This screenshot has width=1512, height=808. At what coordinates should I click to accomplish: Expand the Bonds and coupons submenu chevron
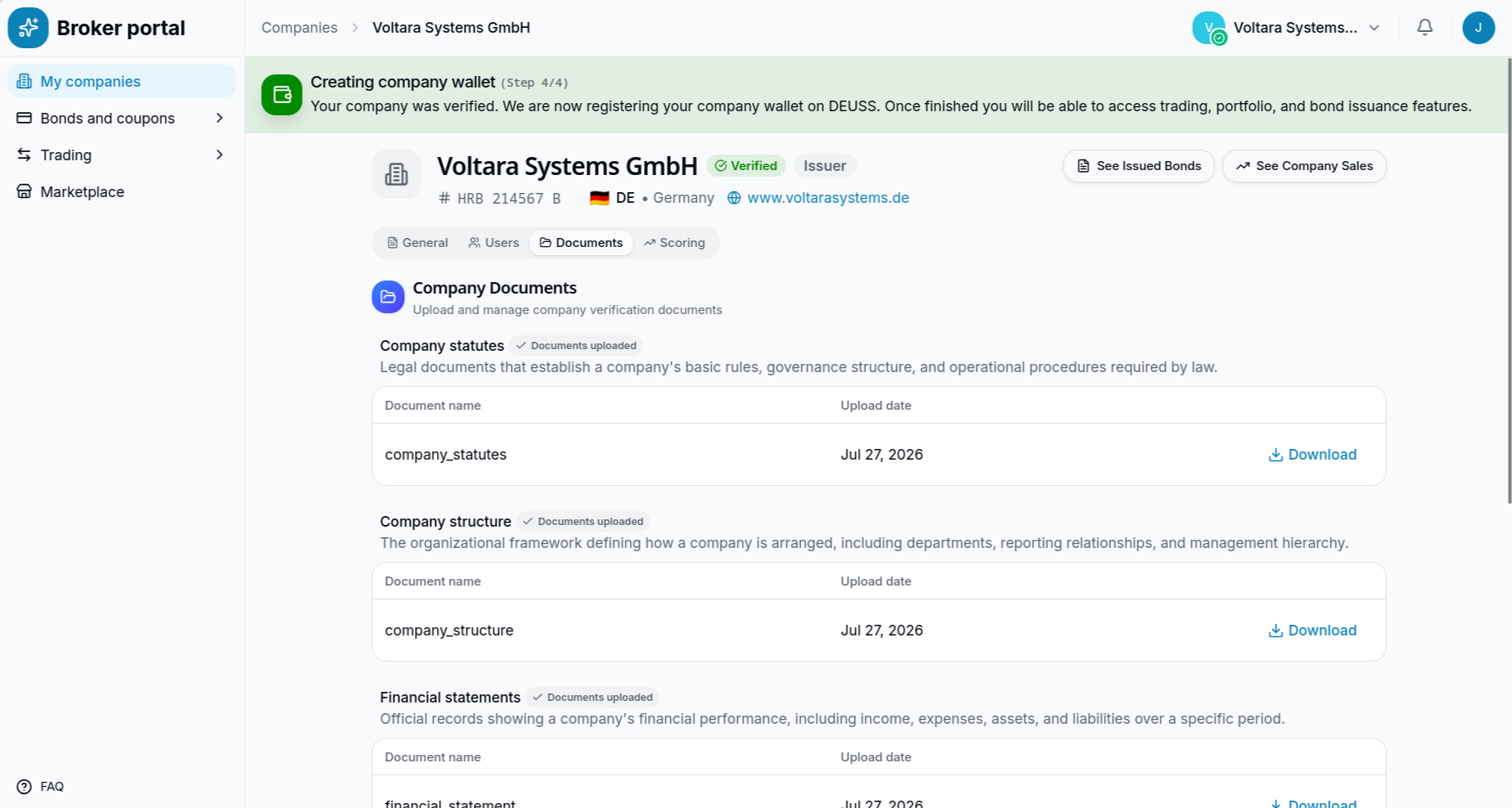tap(219, 118)
